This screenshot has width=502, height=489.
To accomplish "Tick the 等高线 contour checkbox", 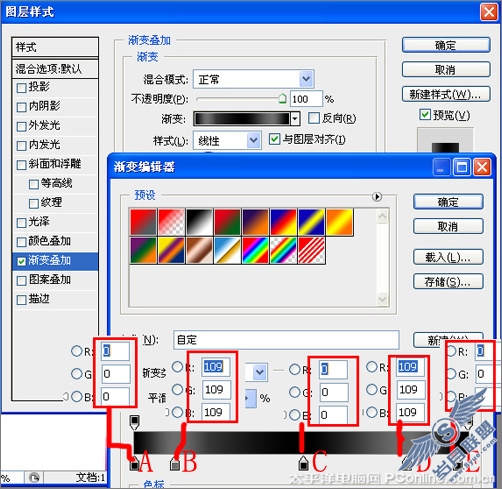I will 34,184.
